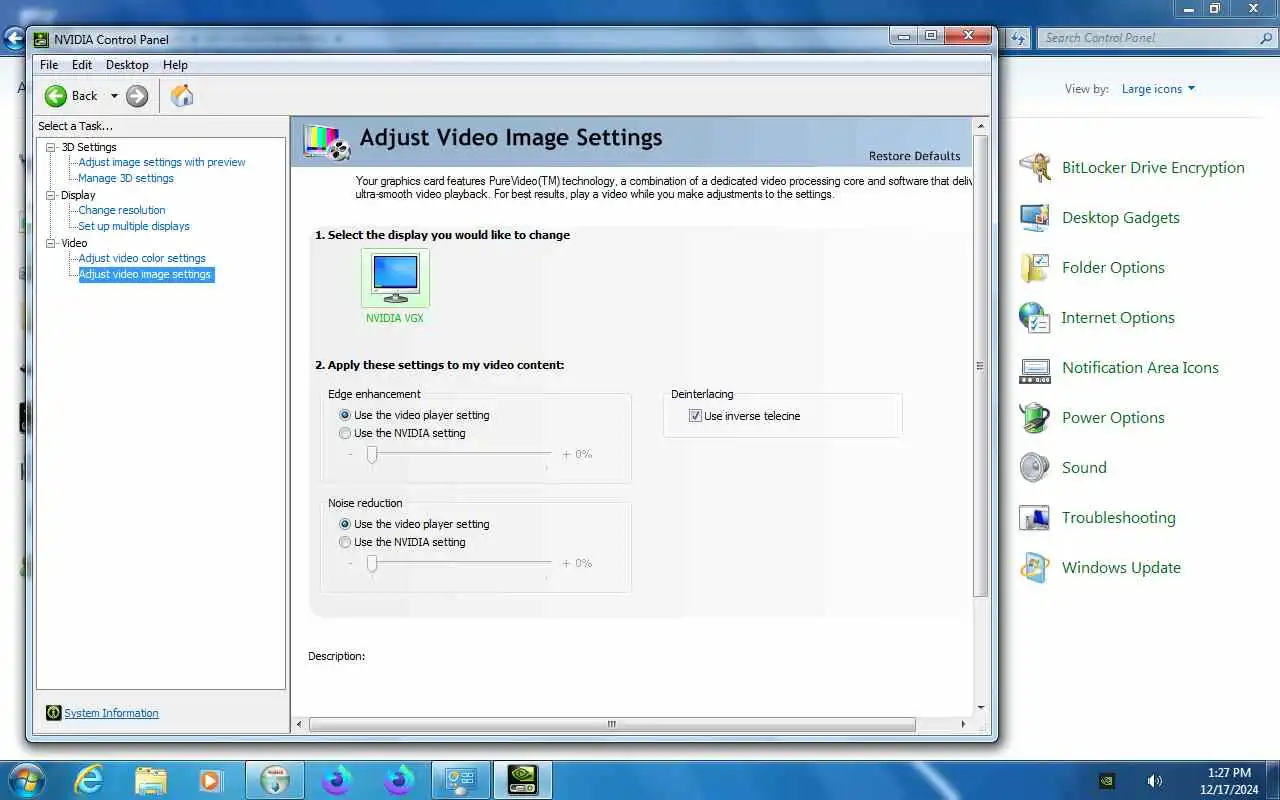
Task: Click the scroll-down arrow of settings pane
Action: tap(981, 708)
